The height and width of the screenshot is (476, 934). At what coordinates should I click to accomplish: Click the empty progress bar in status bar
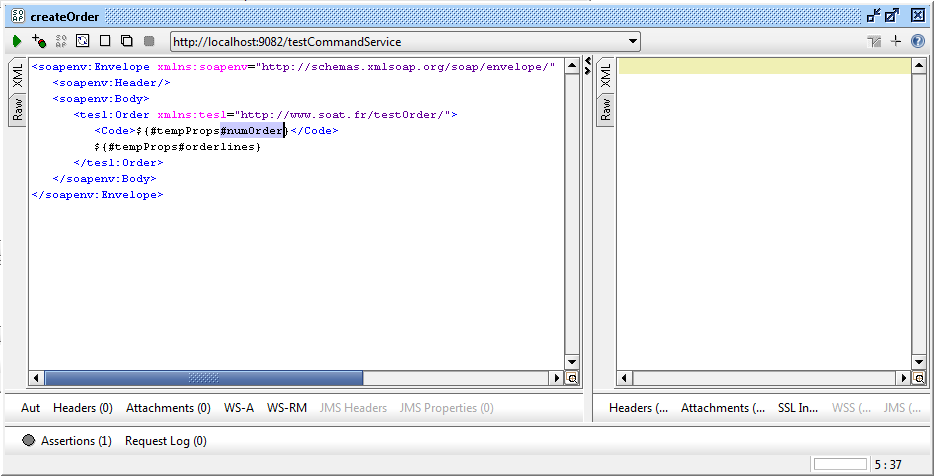pyautogui.click(x=840, y=464)
